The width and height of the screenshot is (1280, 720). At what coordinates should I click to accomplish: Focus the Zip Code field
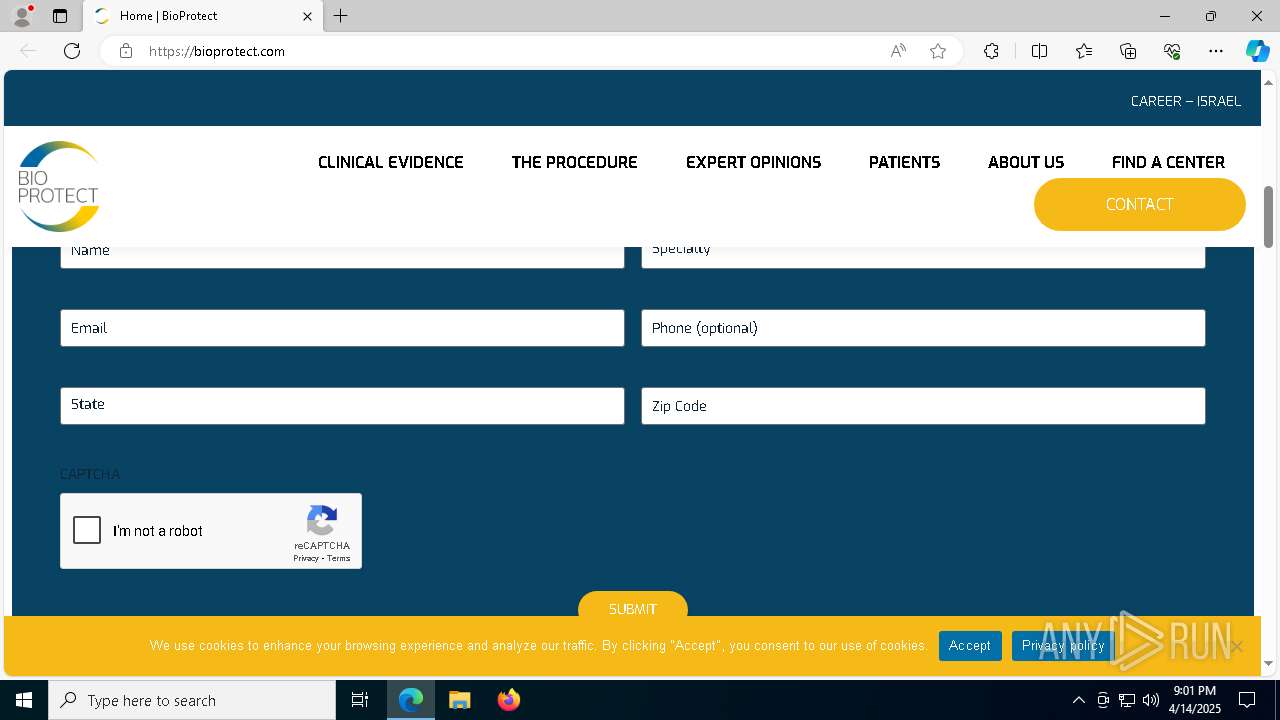(923, 406)
